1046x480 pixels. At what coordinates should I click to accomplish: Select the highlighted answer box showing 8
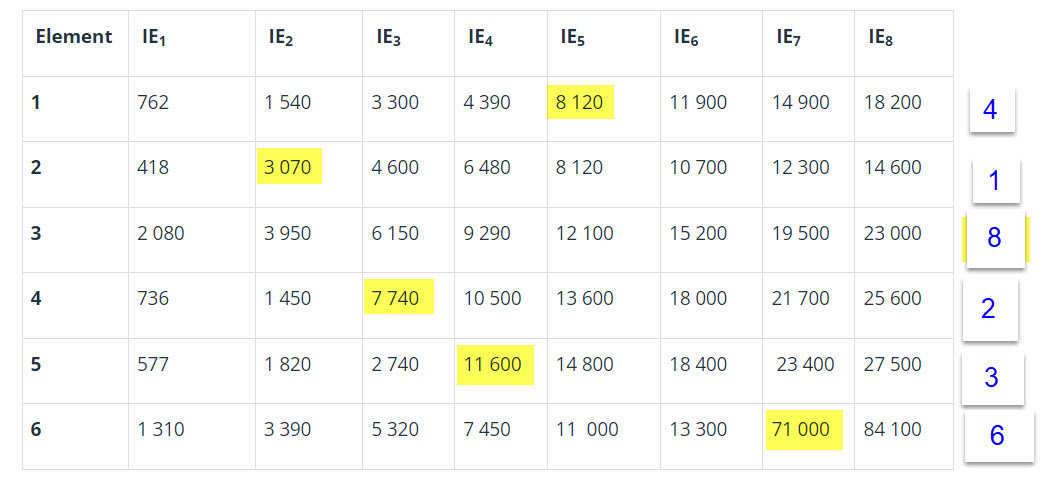995,239
